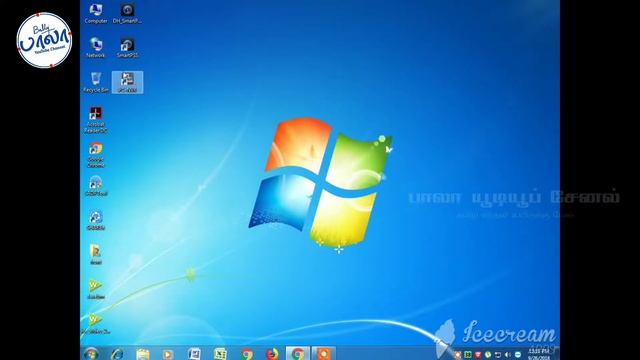
Task: Open Windows Media Player from the taskbar
Action: [x=168, y=353]
